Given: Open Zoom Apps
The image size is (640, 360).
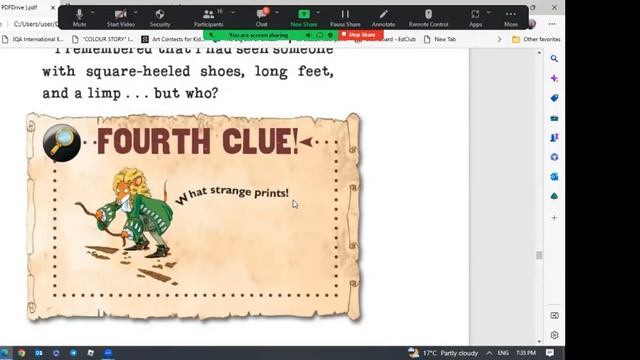Looking at the screenshot, I should click(x=475, y=18).
